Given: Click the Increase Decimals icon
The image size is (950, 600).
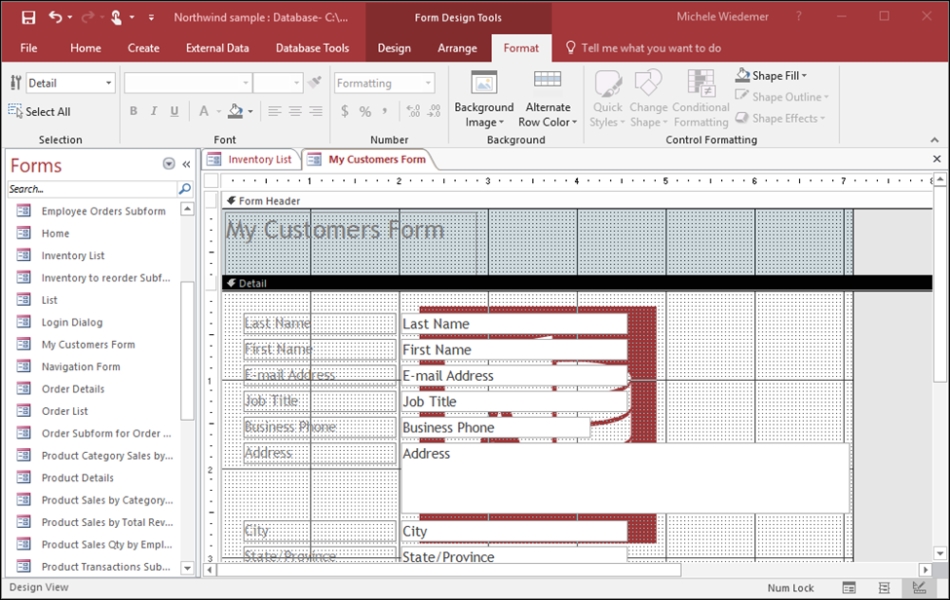Looking at the screenshot, I should coord(413,111).
